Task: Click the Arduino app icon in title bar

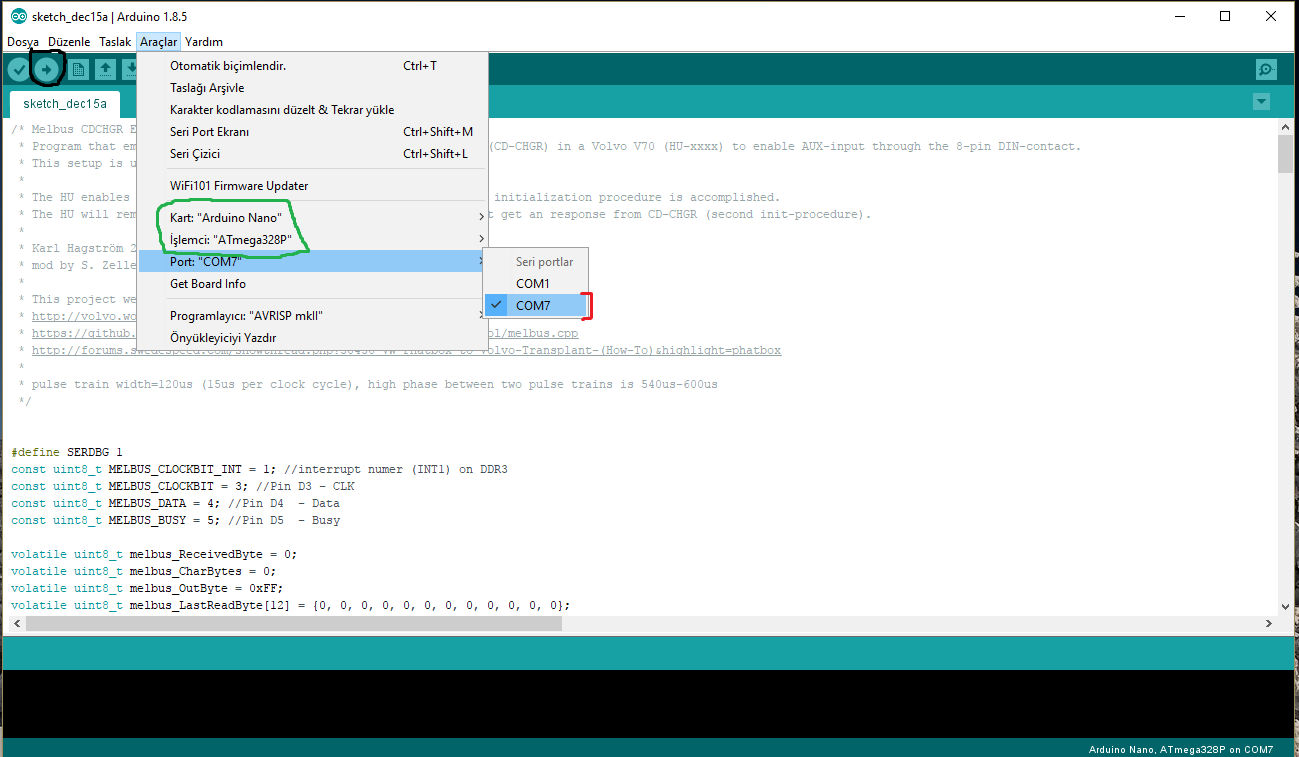Action: tap(17, 16)
